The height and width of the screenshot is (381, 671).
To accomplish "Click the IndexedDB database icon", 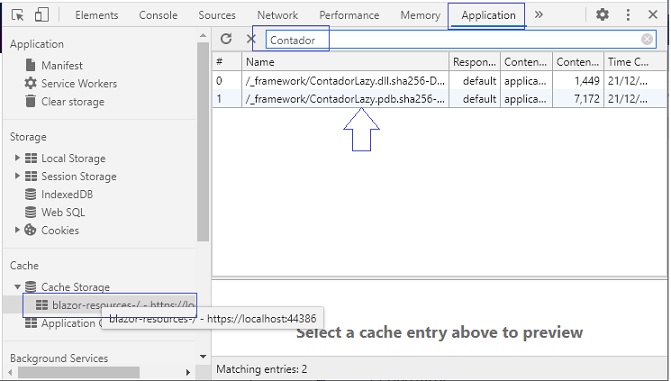I will click(x=30, y=194).
